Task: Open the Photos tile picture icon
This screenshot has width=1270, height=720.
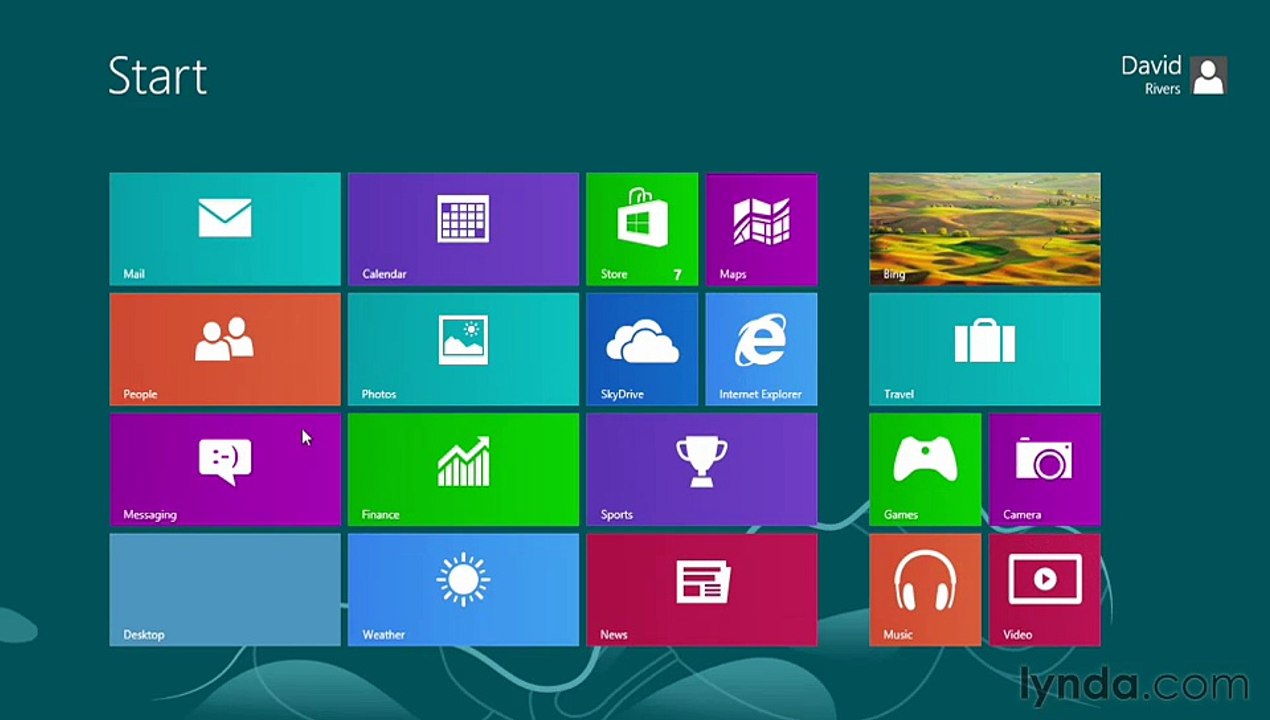Action: pos(463,340)
